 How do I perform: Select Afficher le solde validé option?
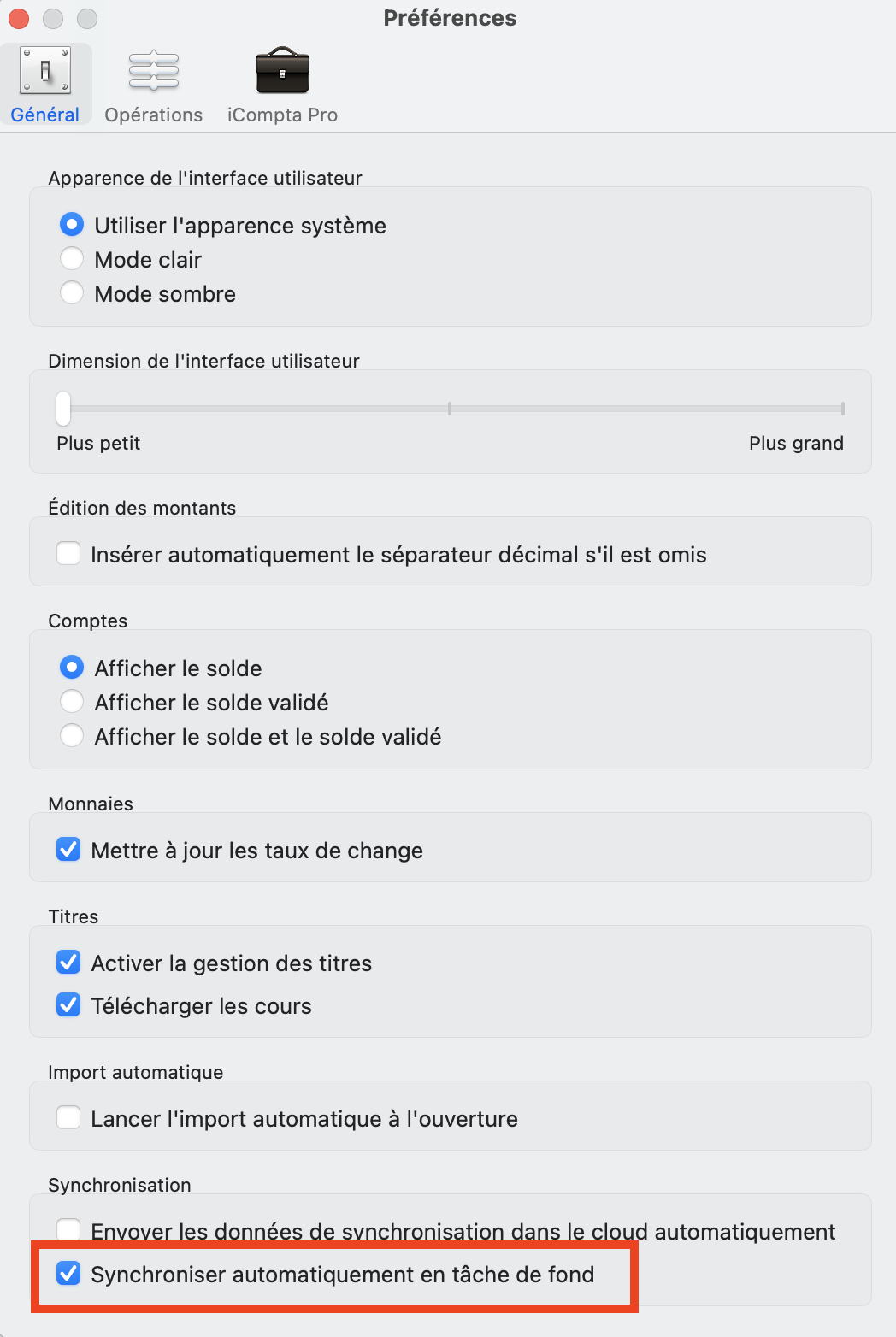pyautogui.click(x=72, y=702)
